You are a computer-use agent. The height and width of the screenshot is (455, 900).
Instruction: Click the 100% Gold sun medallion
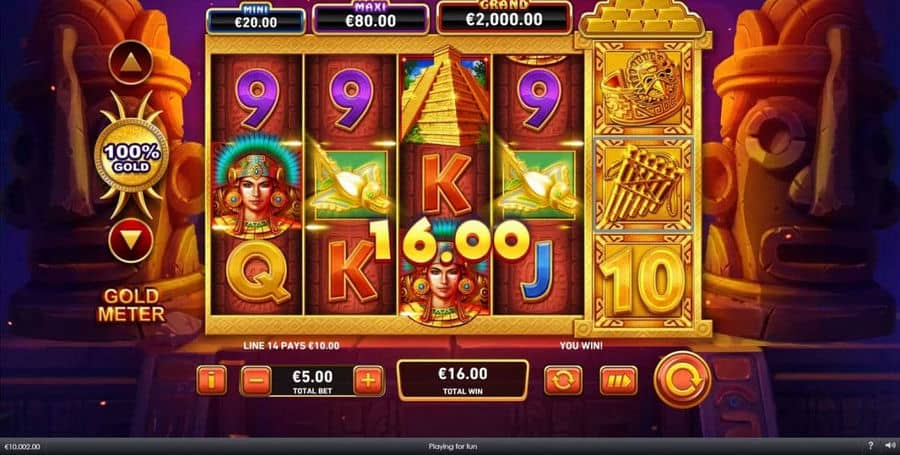131,154
